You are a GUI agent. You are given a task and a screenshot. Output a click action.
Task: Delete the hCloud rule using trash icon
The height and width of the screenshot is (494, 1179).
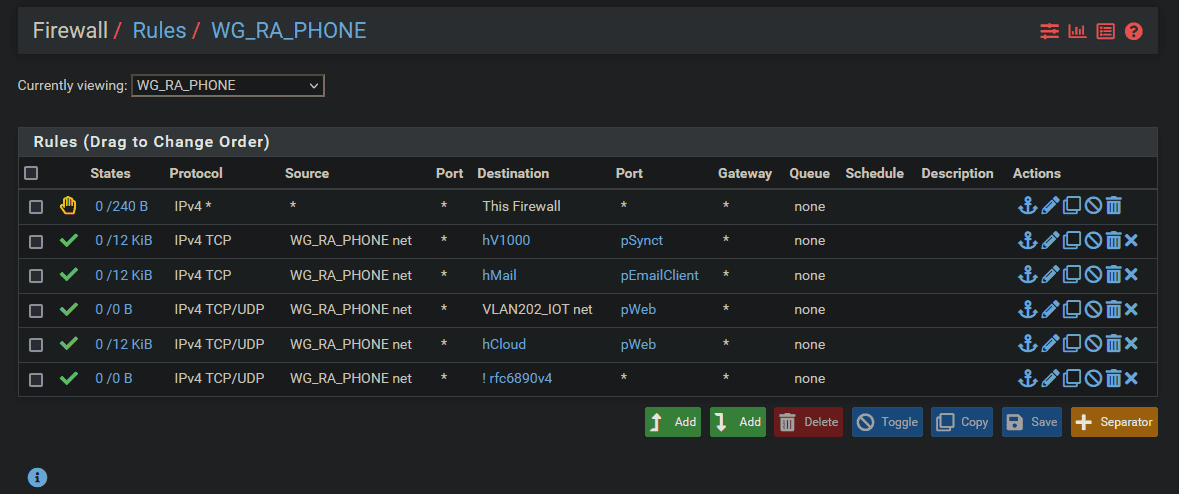[x=1113, y=344]
